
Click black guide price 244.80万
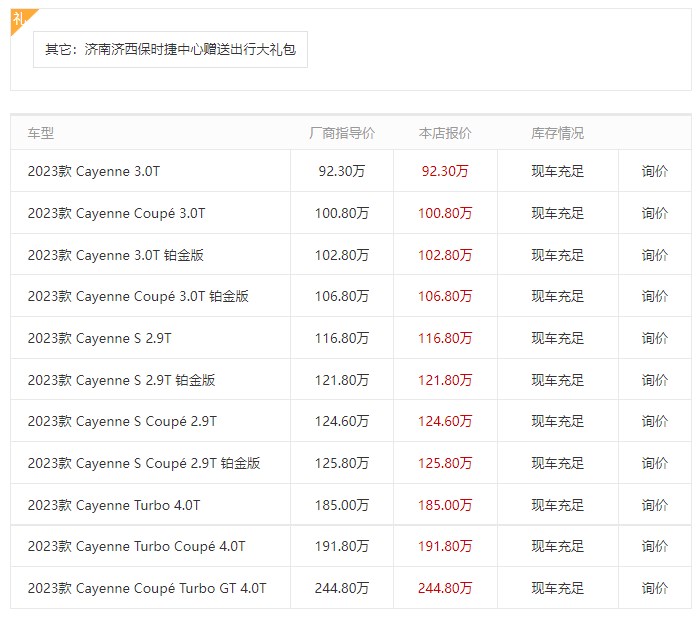pyautogui.click(x=342, y=588)
